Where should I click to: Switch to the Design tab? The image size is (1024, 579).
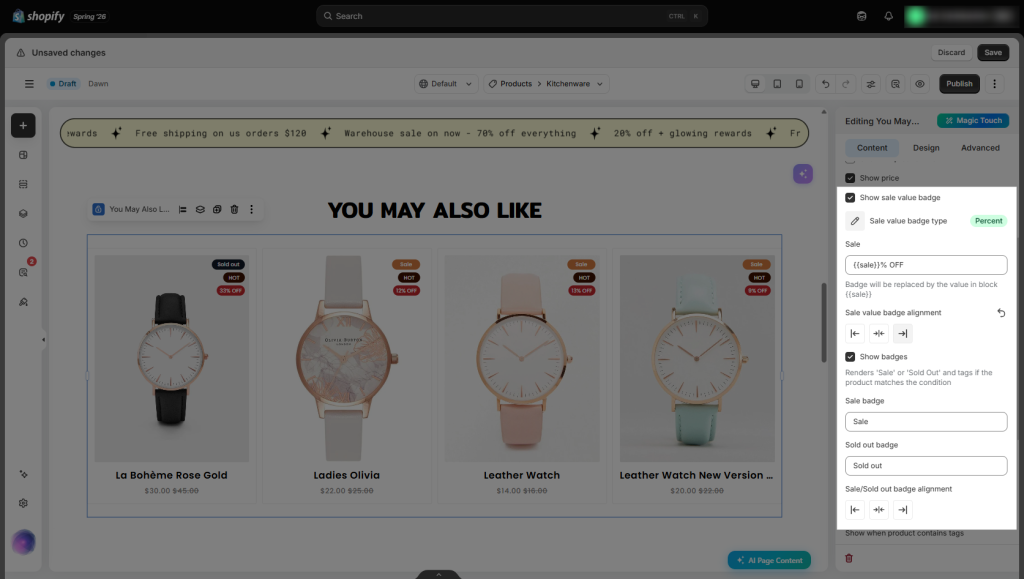[925, 148]
